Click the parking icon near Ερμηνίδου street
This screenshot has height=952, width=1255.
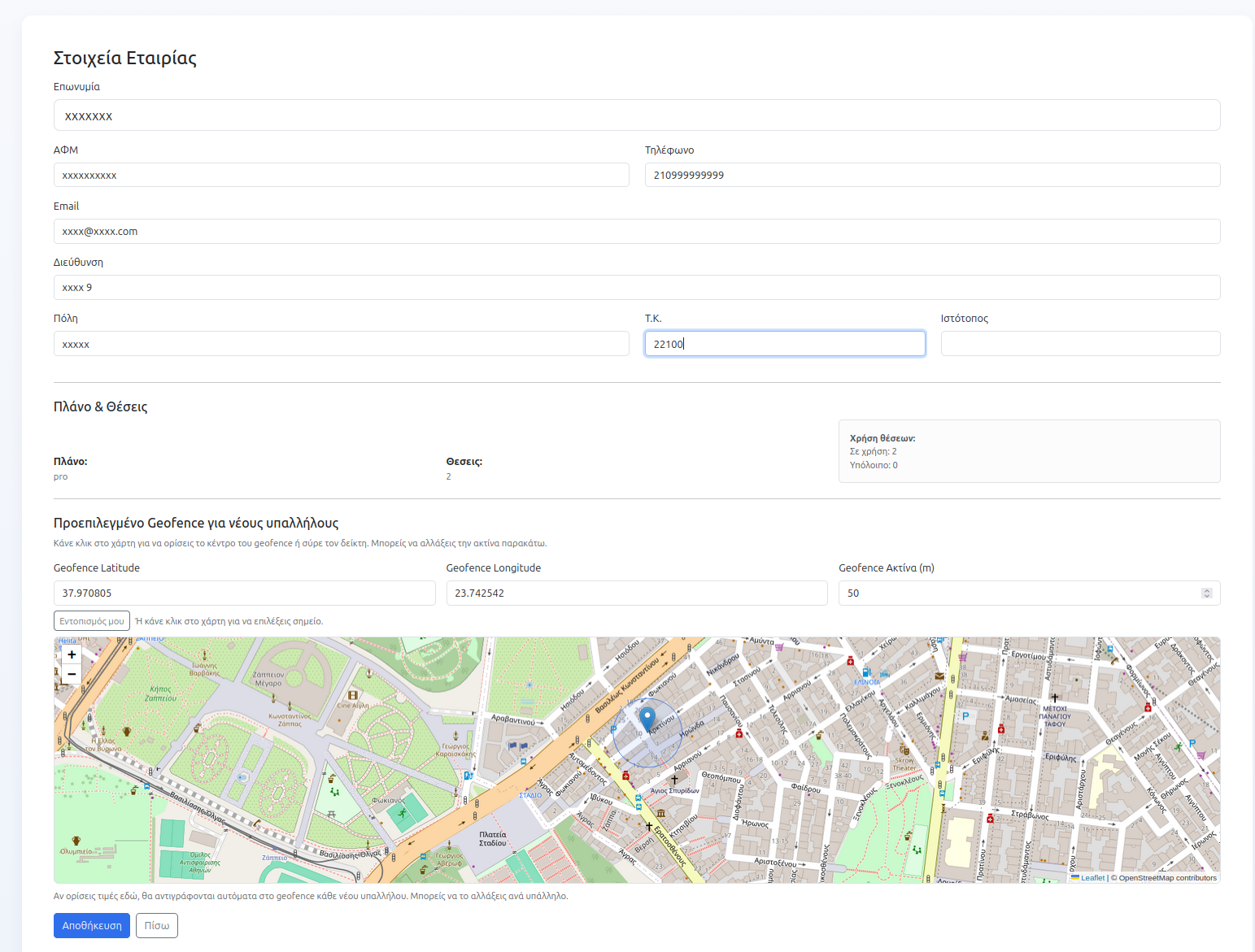(964, 716)
